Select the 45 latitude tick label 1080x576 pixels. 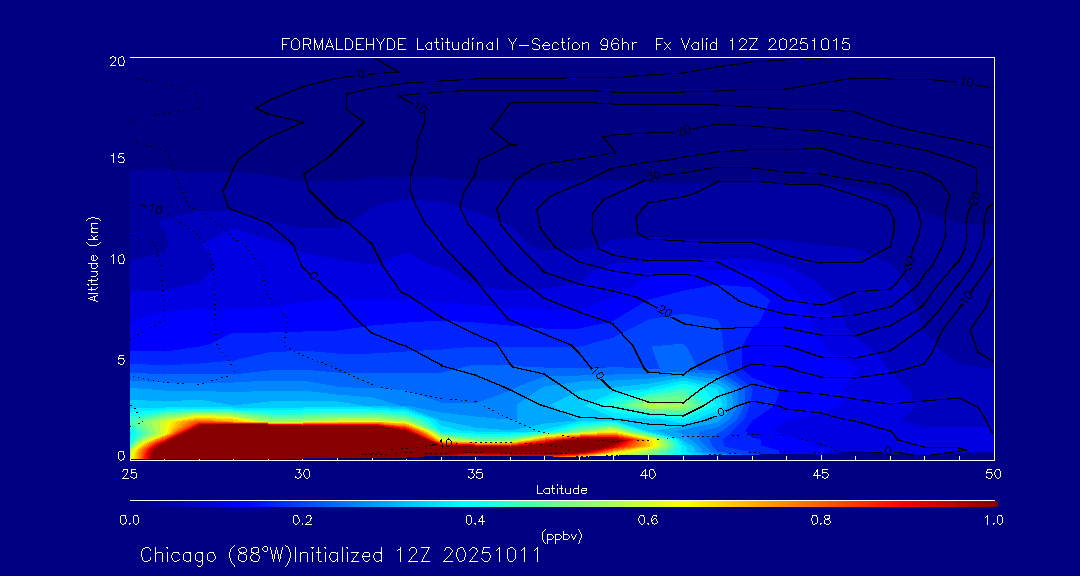pyautogui.click(x=821, y=473)
